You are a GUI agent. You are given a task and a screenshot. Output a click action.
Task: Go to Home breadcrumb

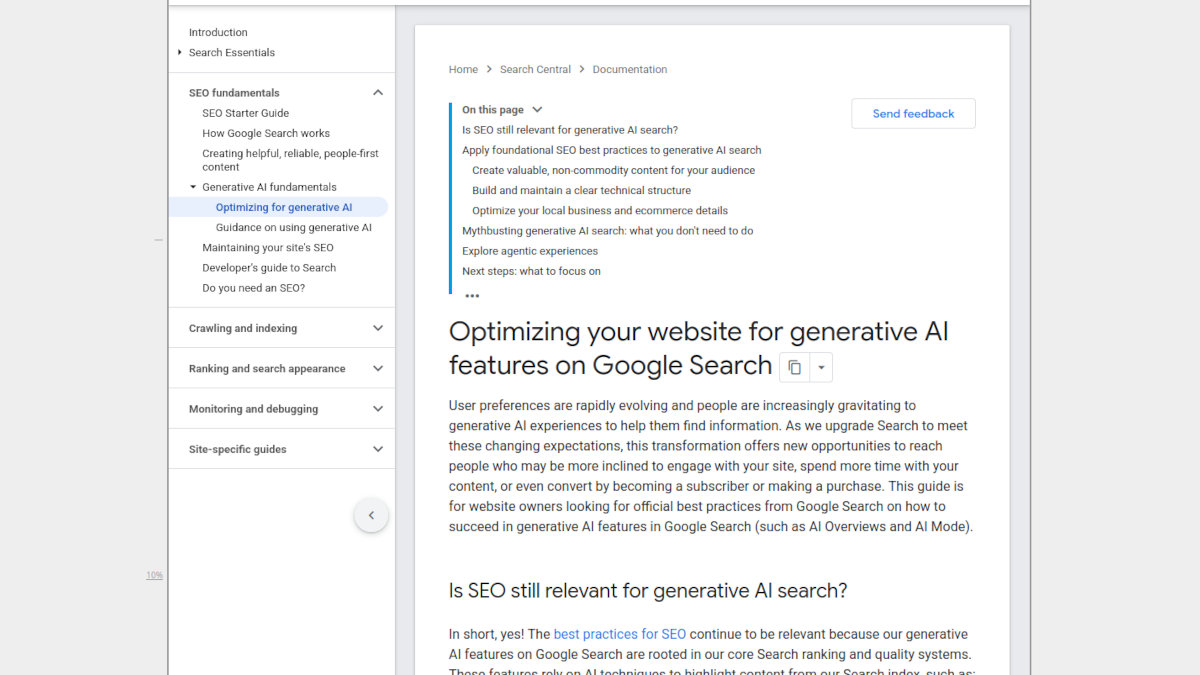tap(463, 69)
